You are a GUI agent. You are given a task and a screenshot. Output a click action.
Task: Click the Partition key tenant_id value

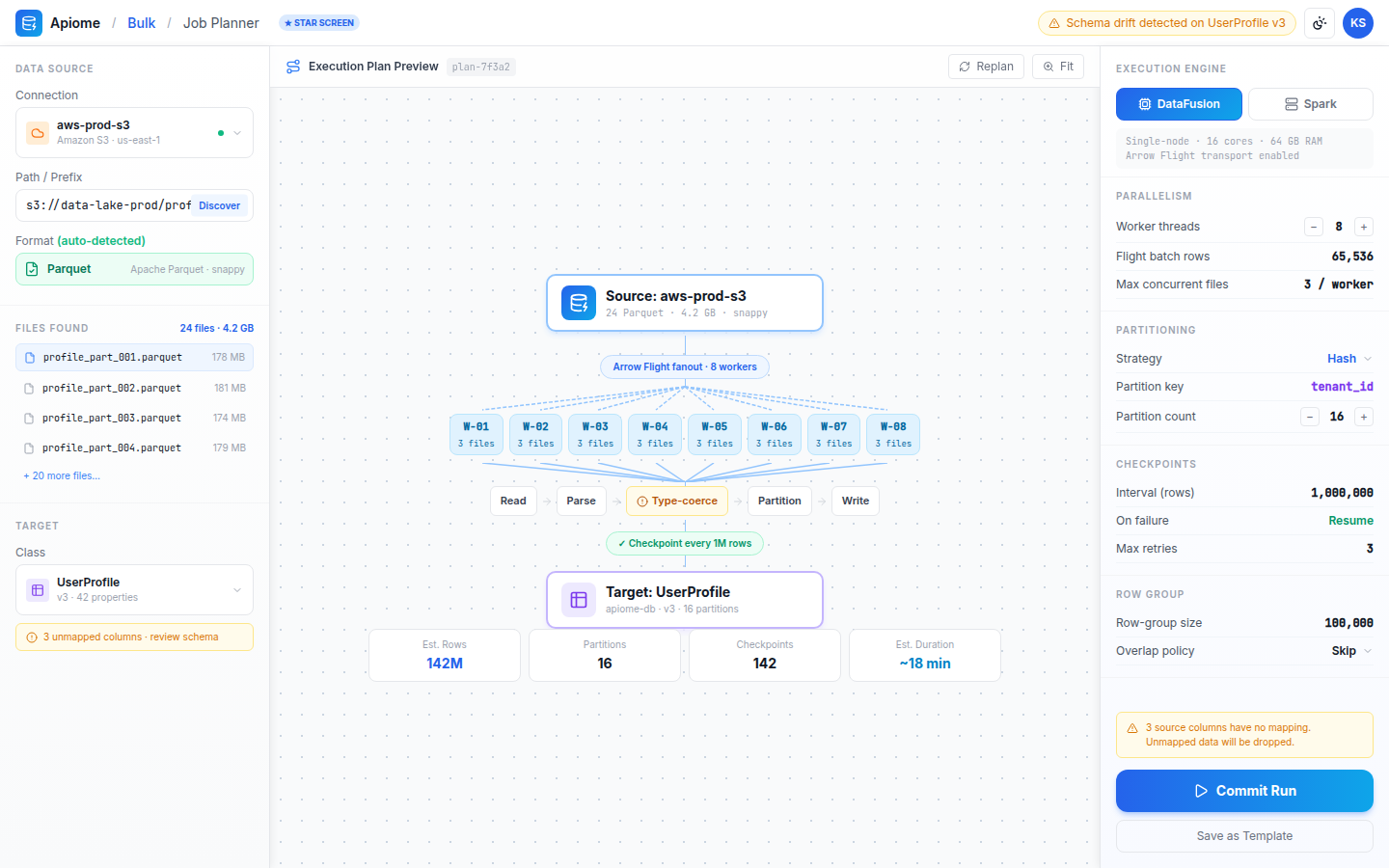pyautogui.click(x=1342, y=387)
